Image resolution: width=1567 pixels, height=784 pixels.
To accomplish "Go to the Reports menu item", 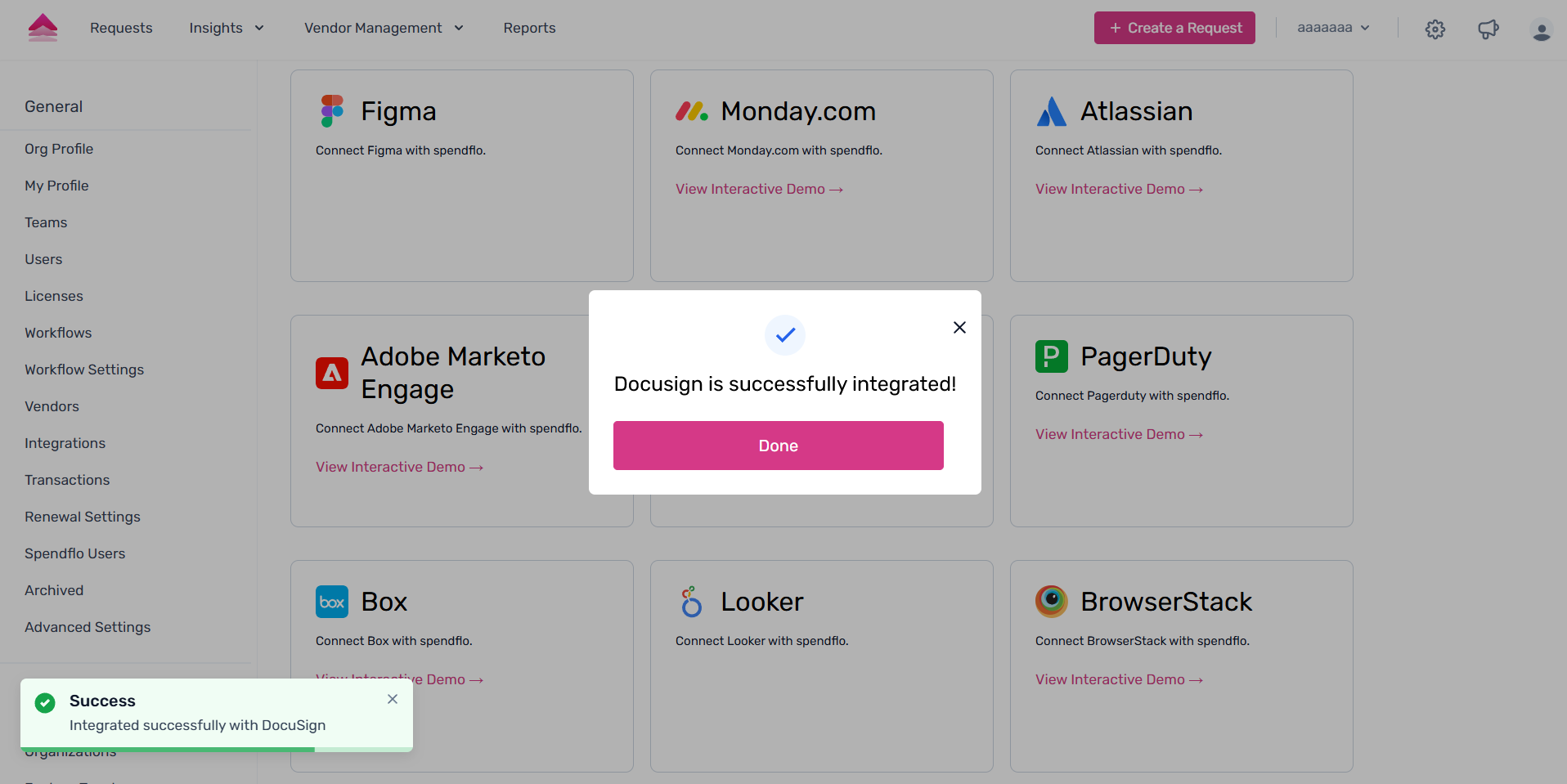I will tap(529, 28).
